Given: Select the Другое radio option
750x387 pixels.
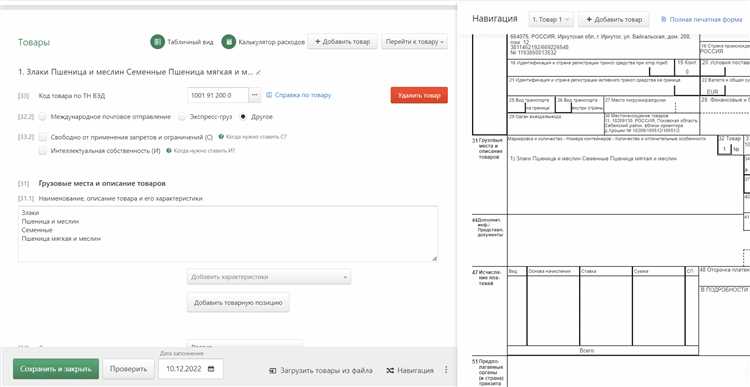Looking at the screenshot, I should coord(243,117).
